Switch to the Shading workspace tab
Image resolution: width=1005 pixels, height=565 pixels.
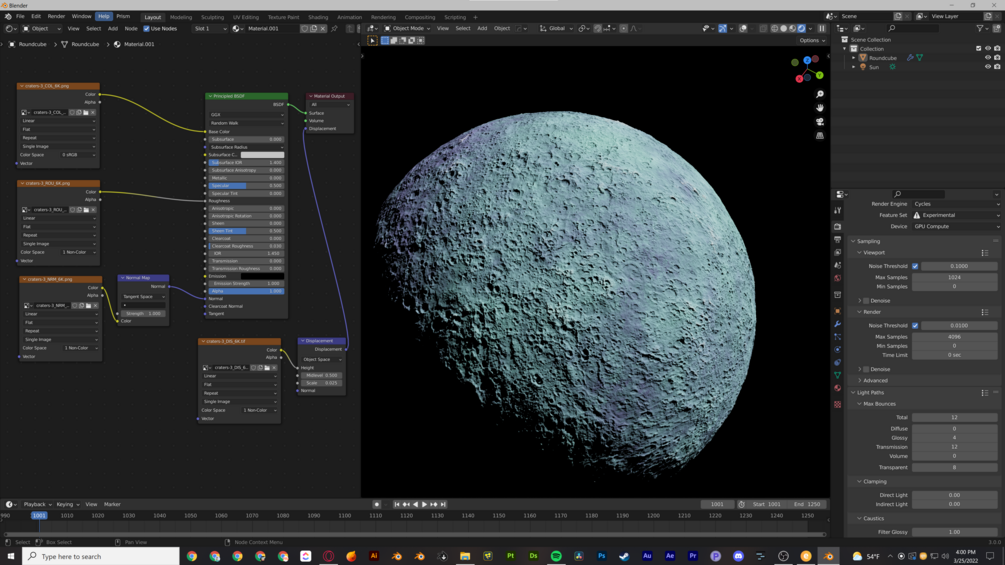318,17
